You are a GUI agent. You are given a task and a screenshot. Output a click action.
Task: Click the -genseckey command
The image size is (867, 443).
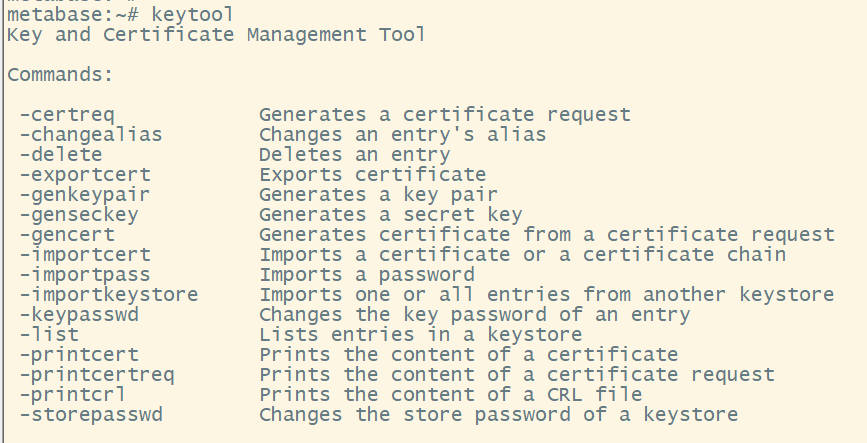[78, 215]
